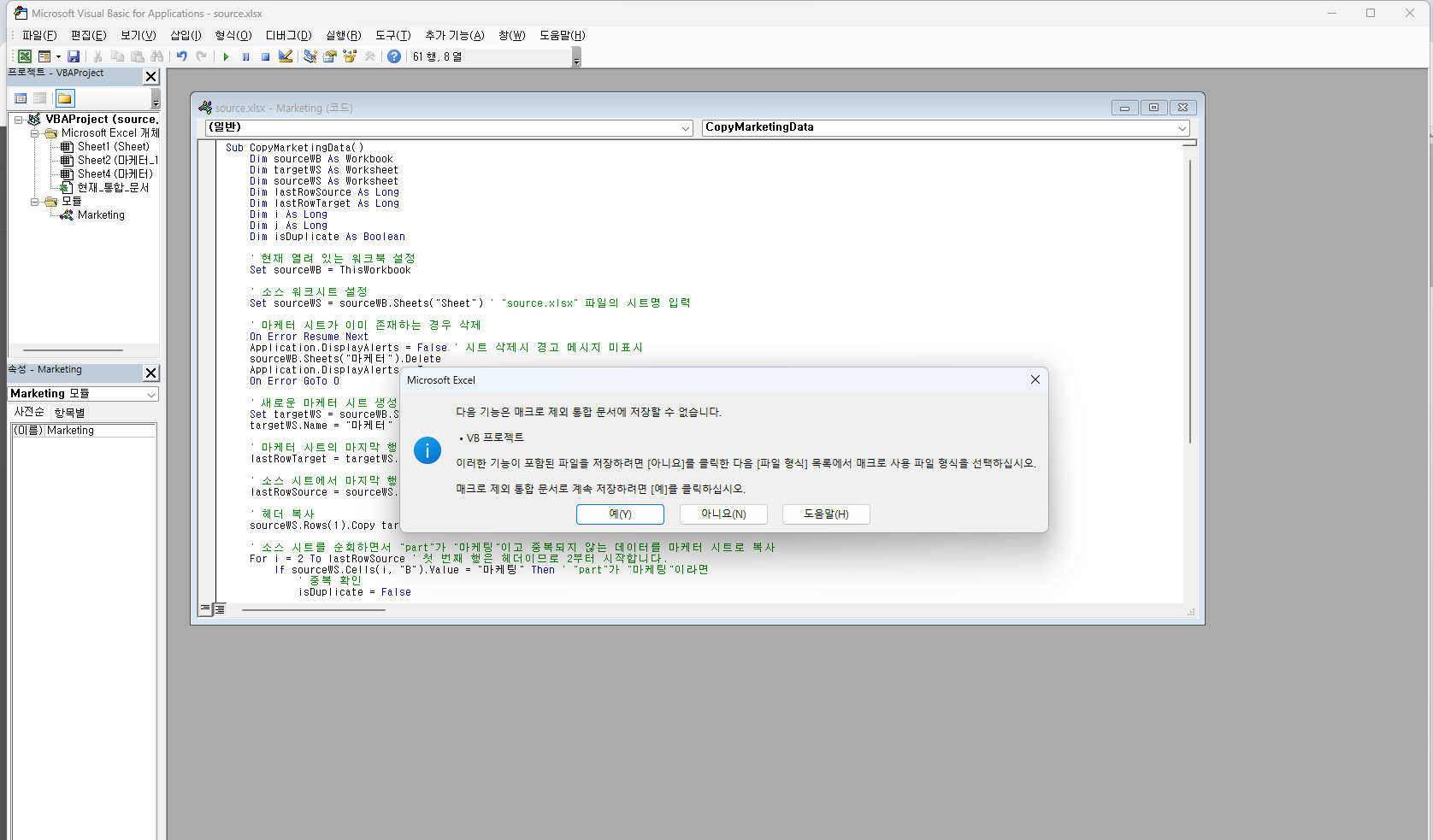Open standard toolbar options overflow arrow
The image size is (1433, 840).
click(x=576, y=57)
